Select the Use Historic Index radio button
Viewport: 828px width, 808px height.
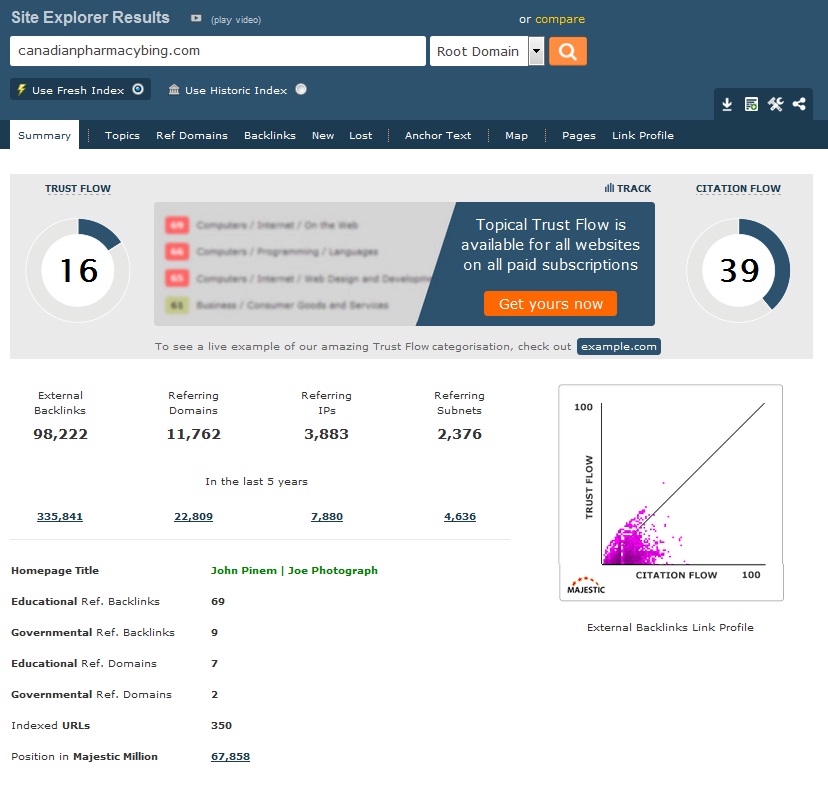[301, 89]
